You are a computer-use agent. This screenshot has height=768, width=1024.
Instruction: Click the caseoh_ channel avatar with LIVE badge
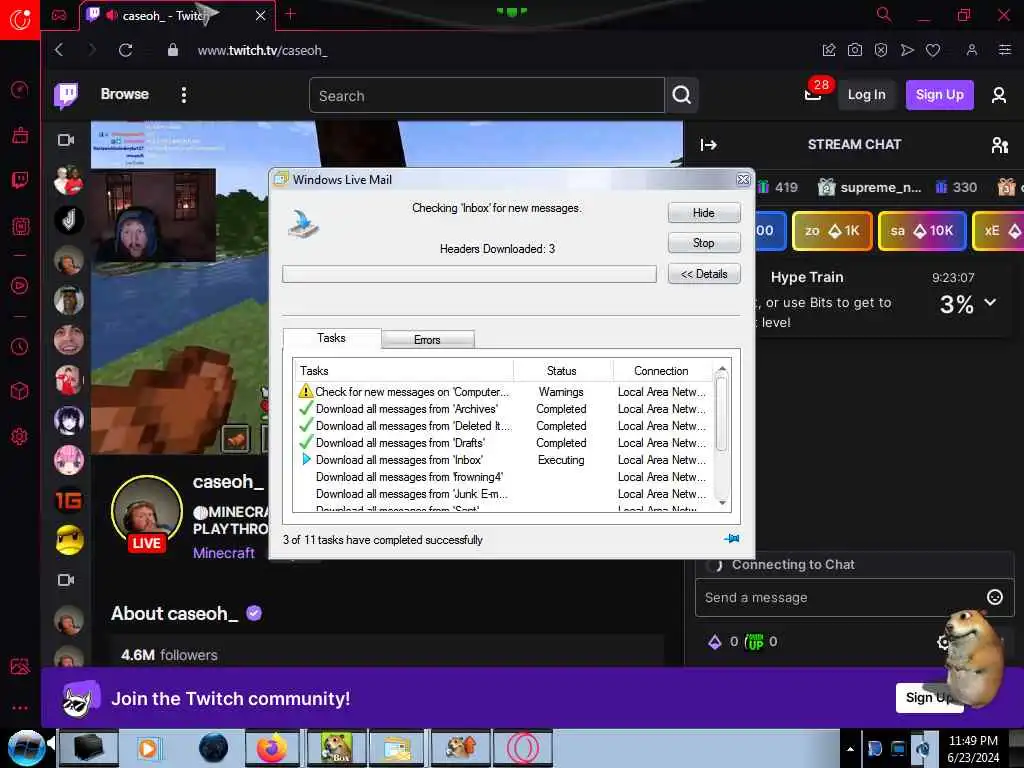pyautogui.click(x=147, y=513)
